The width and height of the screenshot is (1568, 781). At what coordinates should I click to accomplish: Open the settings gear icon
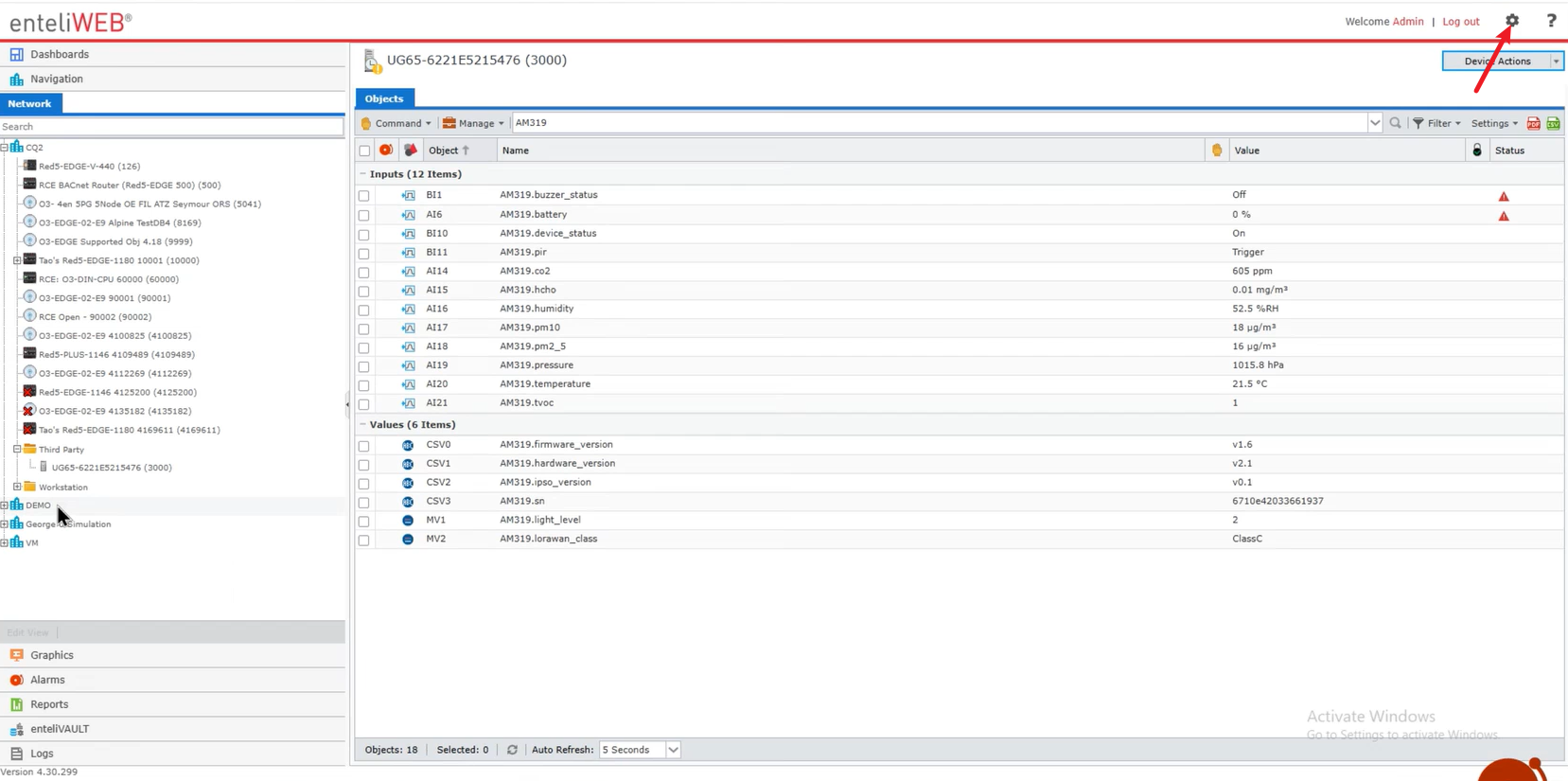1511,20
